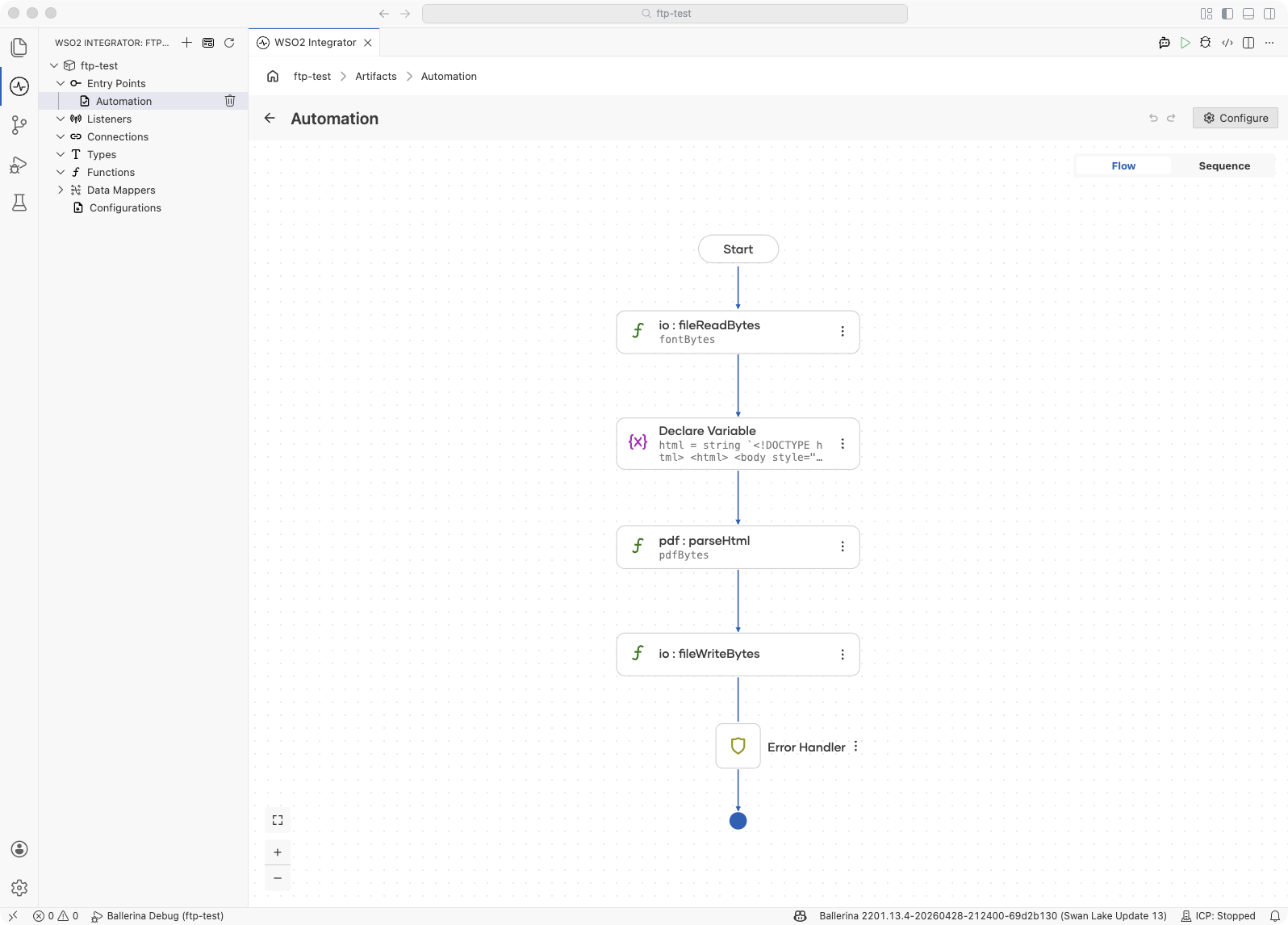
Task: Close the WSO2 Integrator tab
Action: (368, 43)
